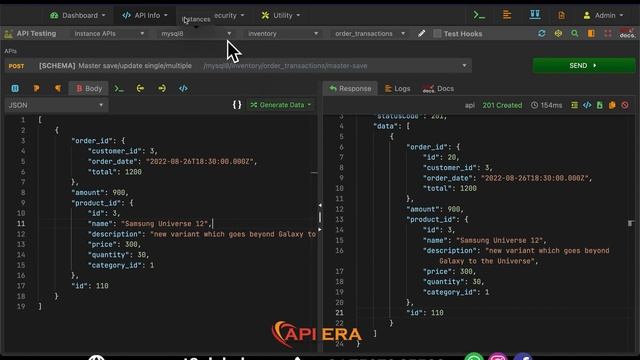
Task: Click the blue refresh icon in API Testing bar
Action: click(542, 33)
